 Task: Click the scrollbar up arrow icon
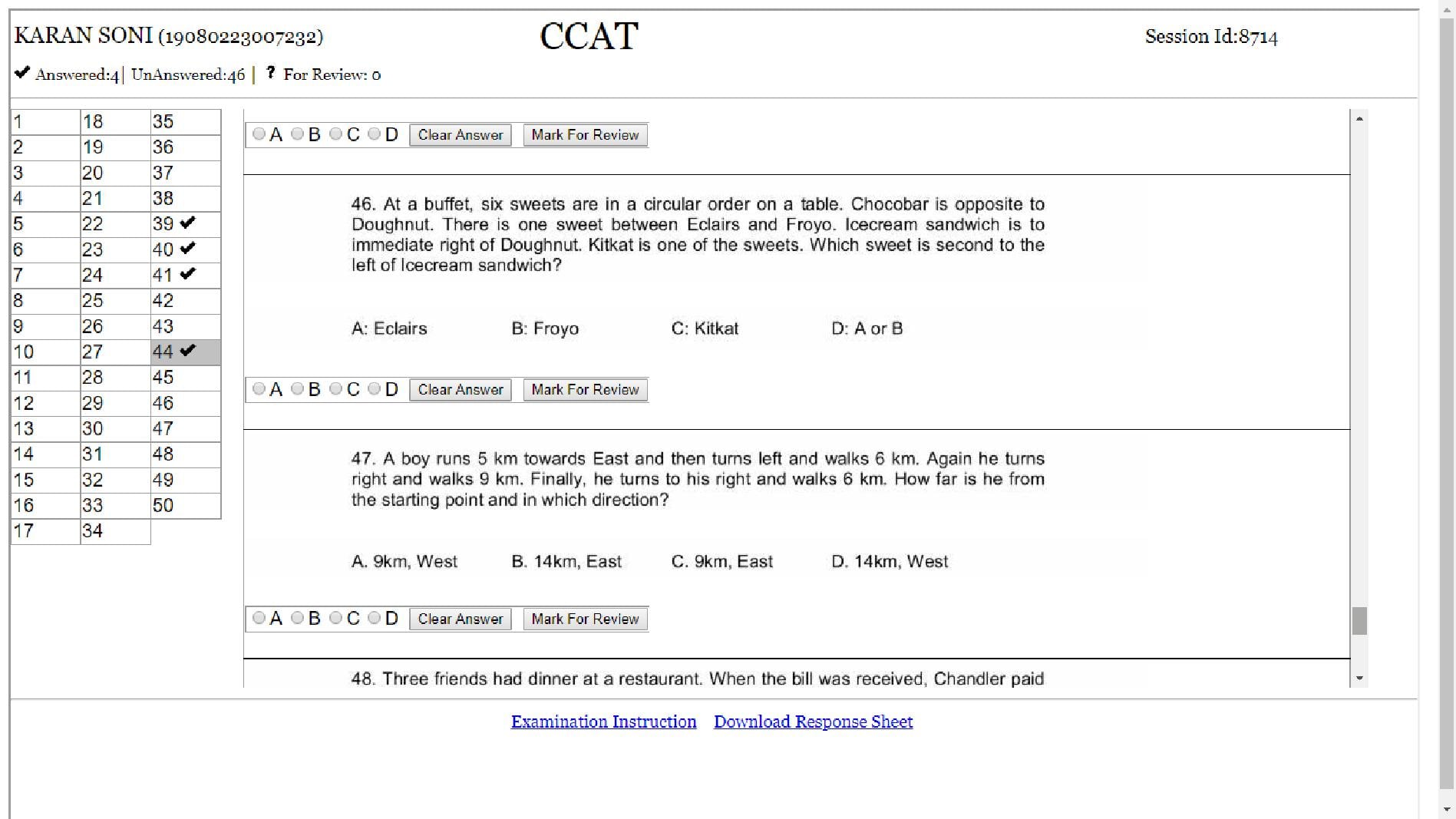(x=1360, y=117)
